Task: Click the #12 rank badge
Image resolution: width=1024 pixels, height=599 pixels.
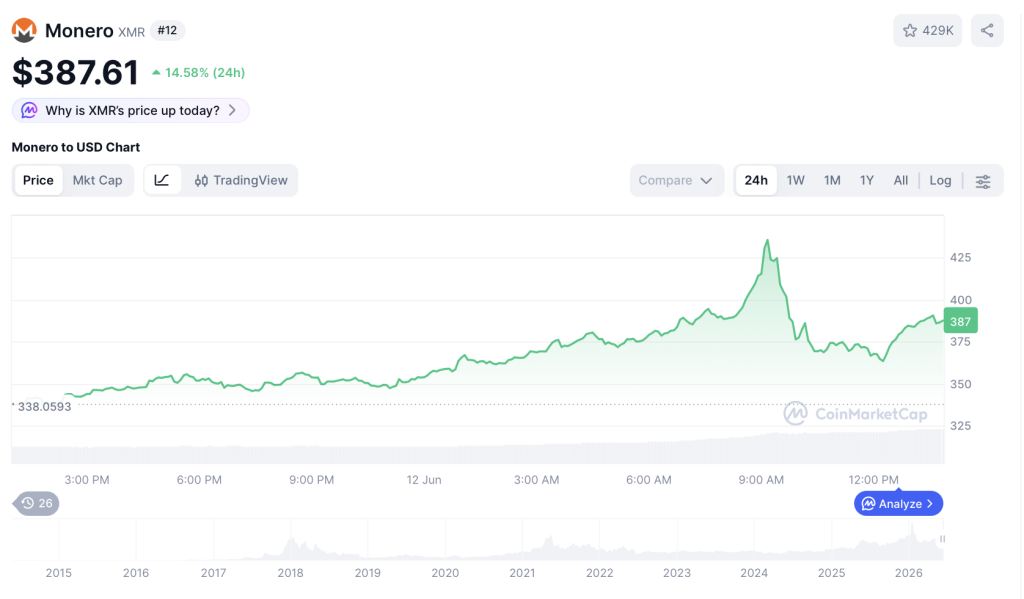Action: coord(167,31)
